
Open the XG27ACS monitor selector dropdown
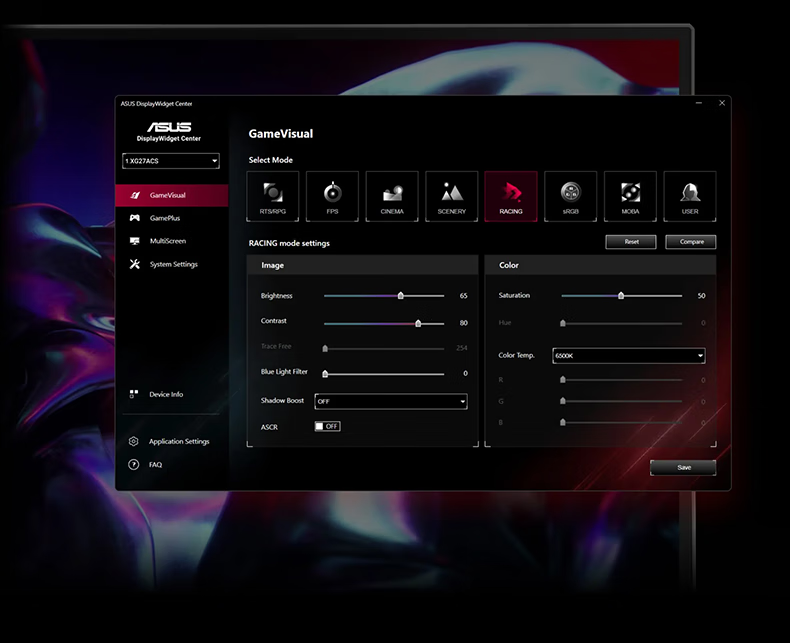[x=171, y=161]
